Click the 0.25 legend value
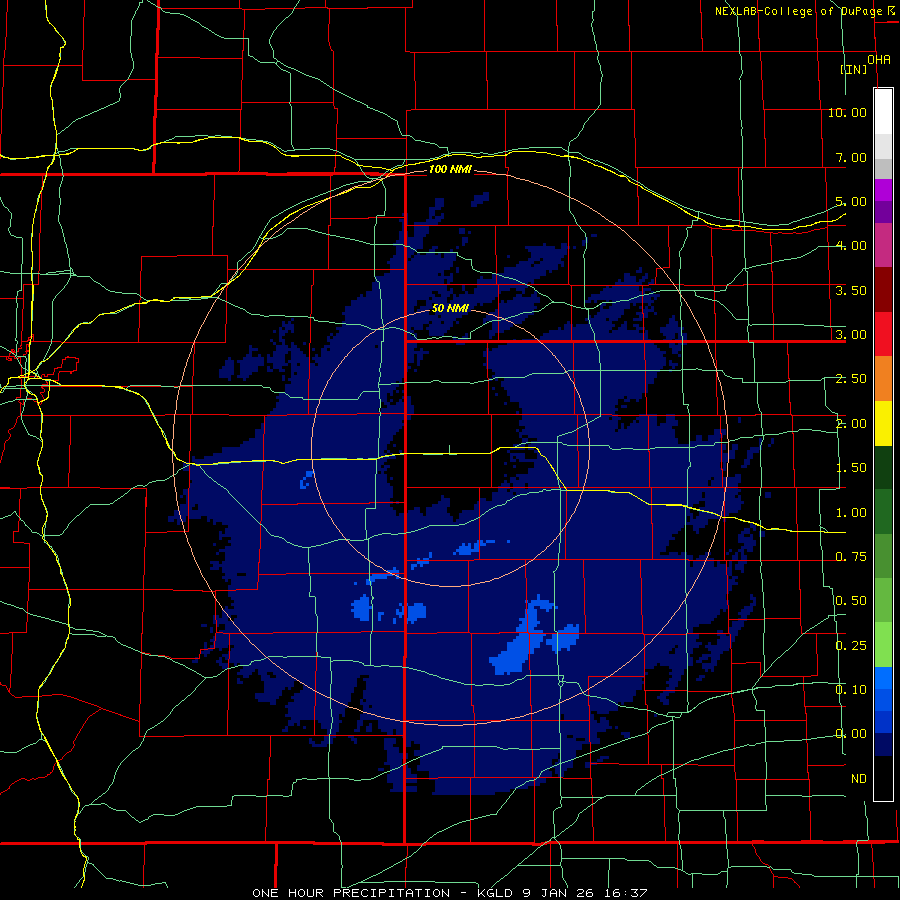 click(851, 646)
